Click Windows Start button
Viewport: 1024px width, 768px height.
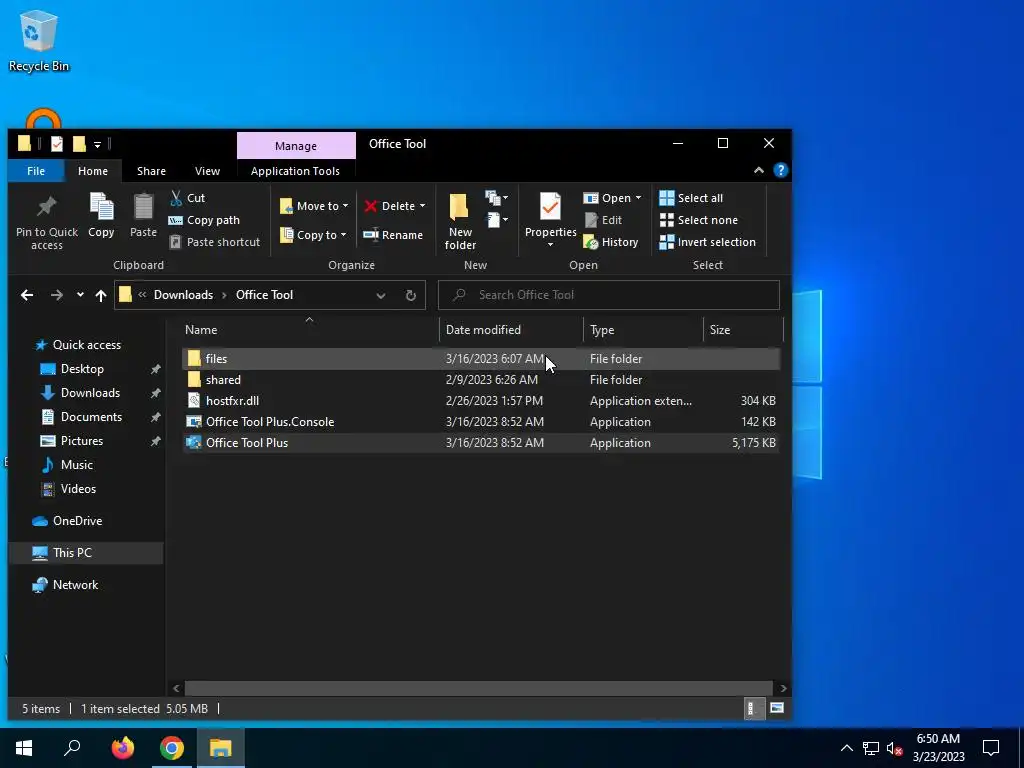point(24,748)
